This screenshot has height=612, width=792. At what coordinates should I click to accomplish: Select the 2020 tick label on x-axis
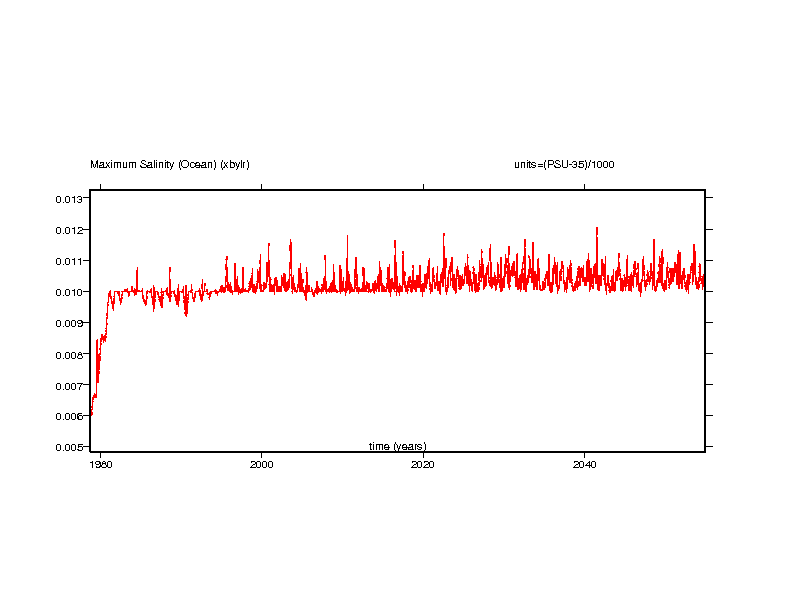(x=423, y=465)
